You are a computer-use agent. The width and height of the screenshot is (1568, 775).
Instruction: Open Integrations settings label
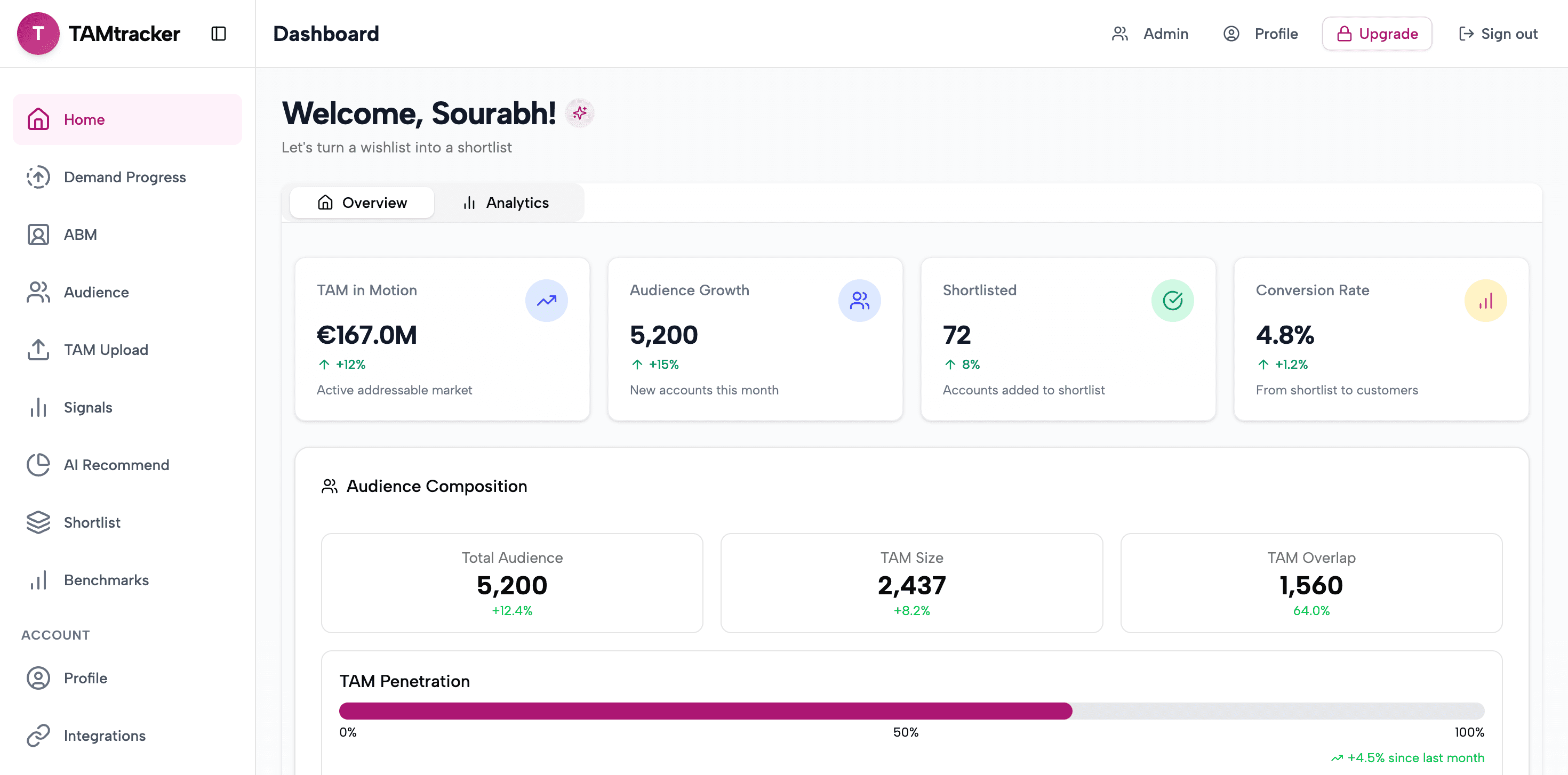105,736
